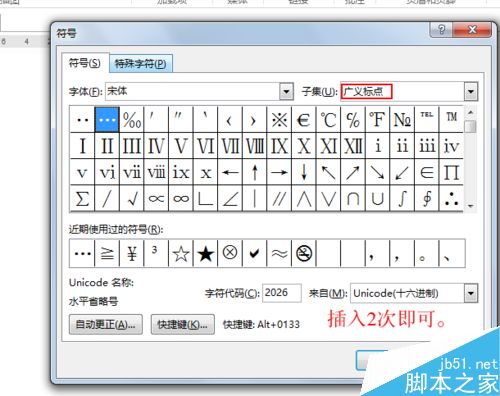
Task: Pick the therefore ∴ symbol
Action: [451, 199]
